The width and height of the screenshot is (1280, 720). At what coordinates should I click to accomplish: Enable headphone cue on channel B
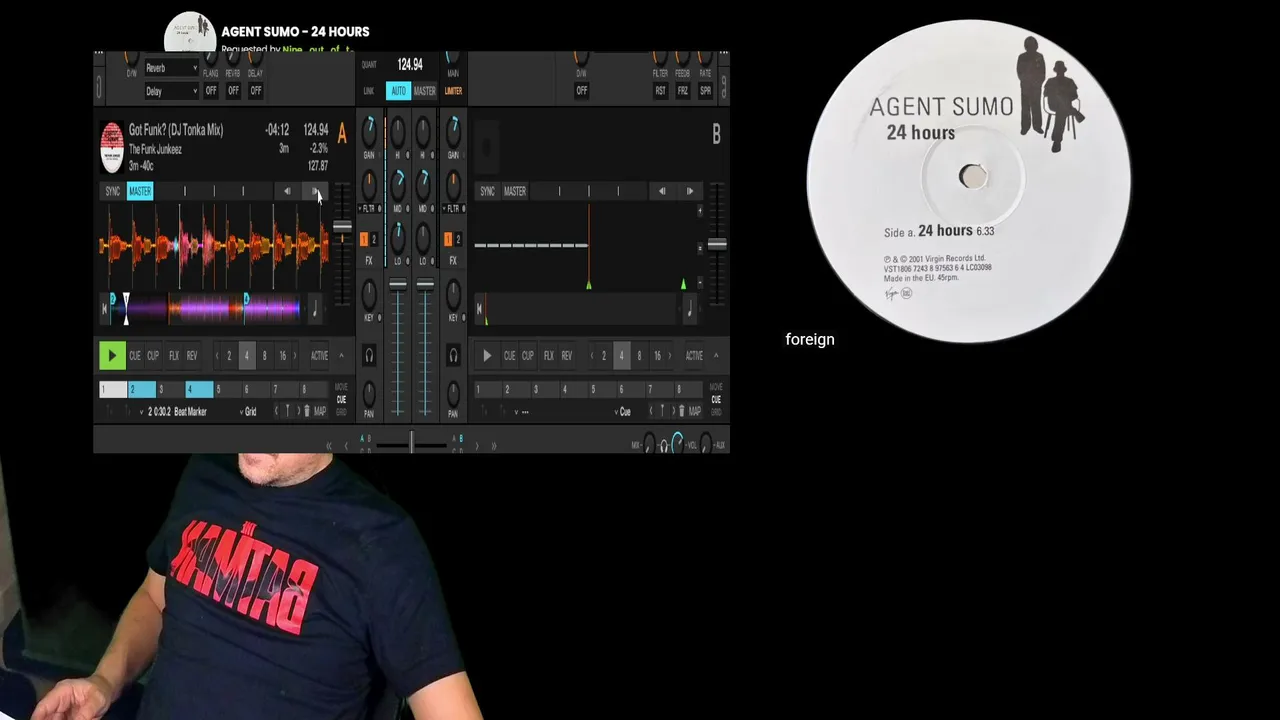pos(453,355)
